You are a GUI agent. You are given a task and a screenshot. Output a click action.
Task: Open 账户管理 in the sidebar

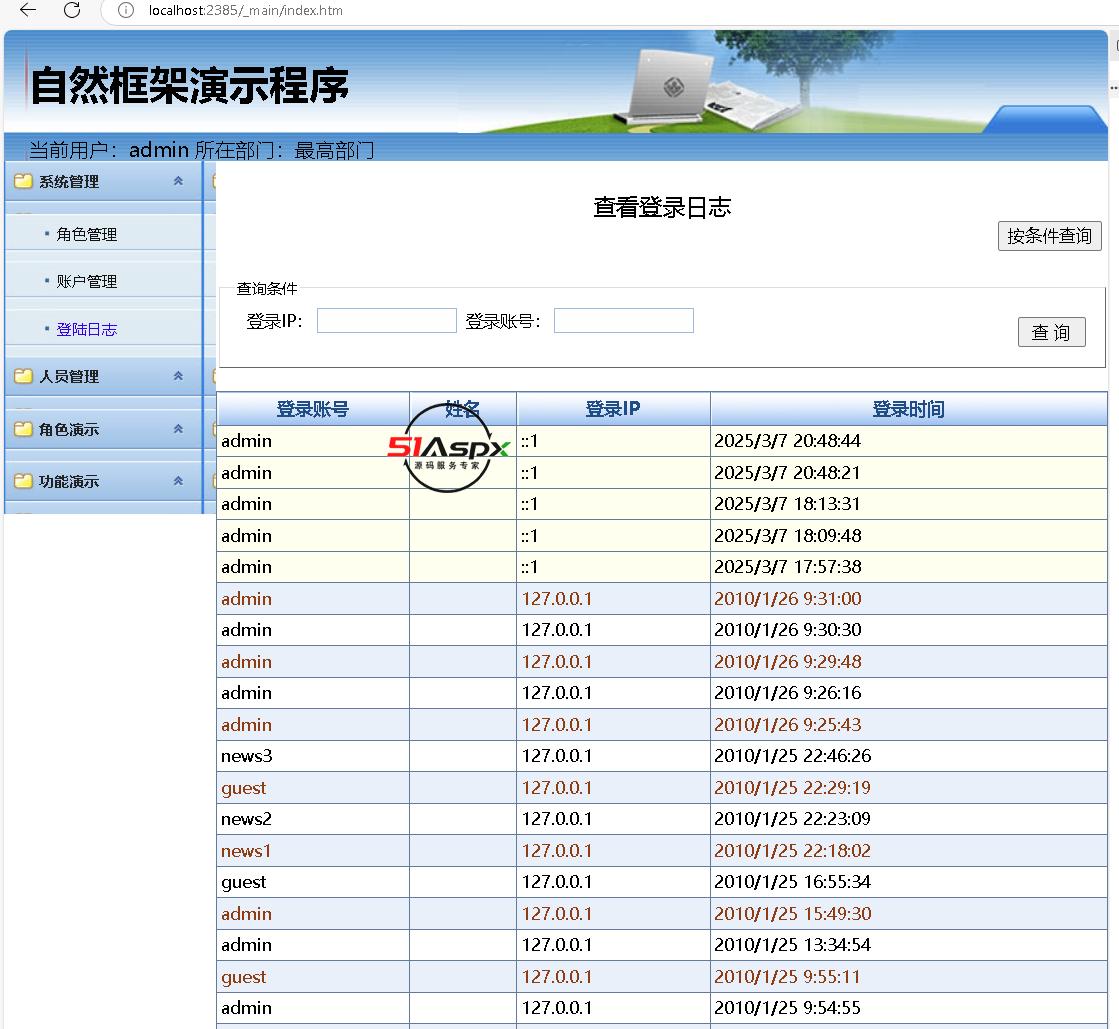pos(87,282)
